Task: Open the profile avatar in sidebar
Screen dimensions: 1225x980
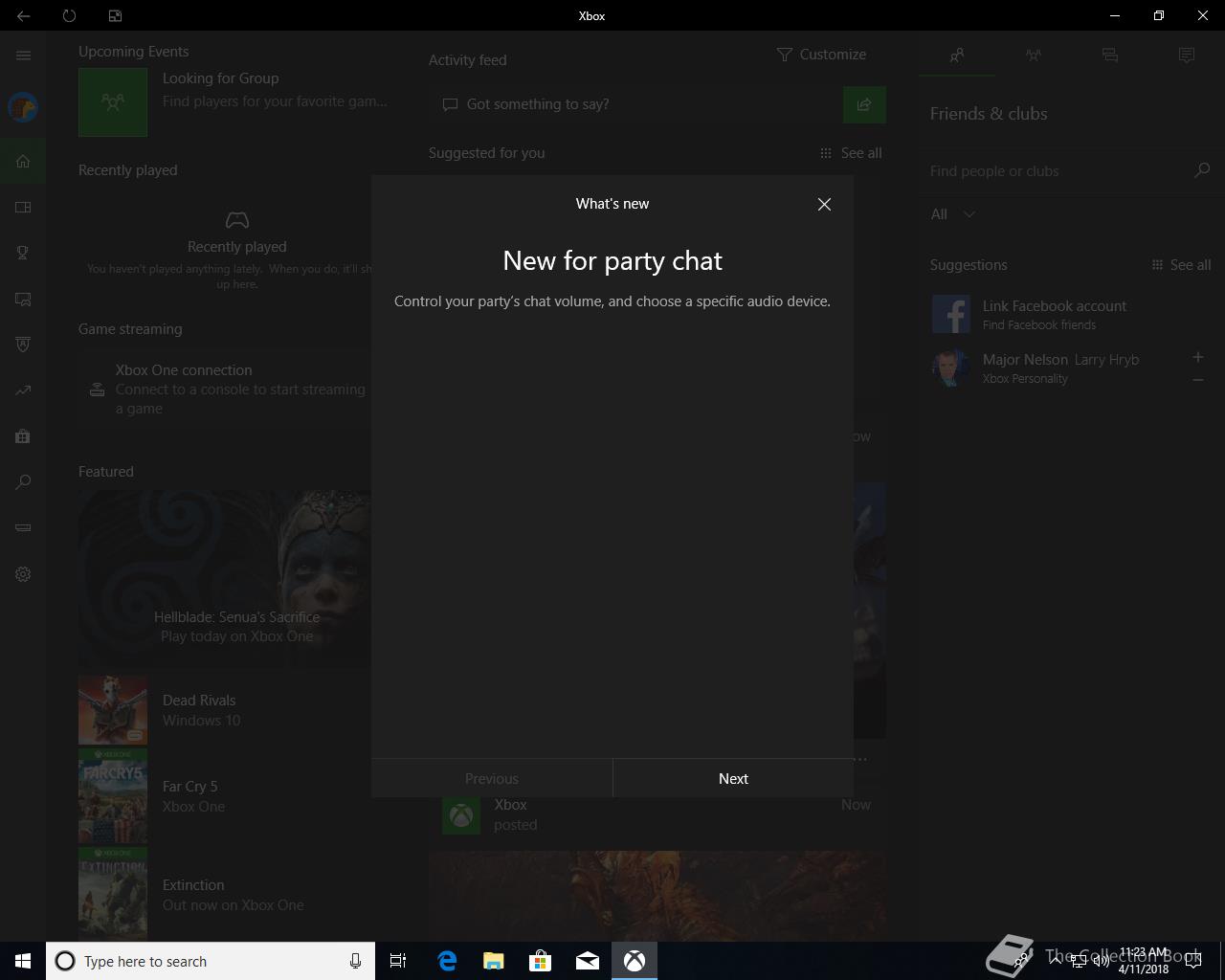Action: click(23, 107)
